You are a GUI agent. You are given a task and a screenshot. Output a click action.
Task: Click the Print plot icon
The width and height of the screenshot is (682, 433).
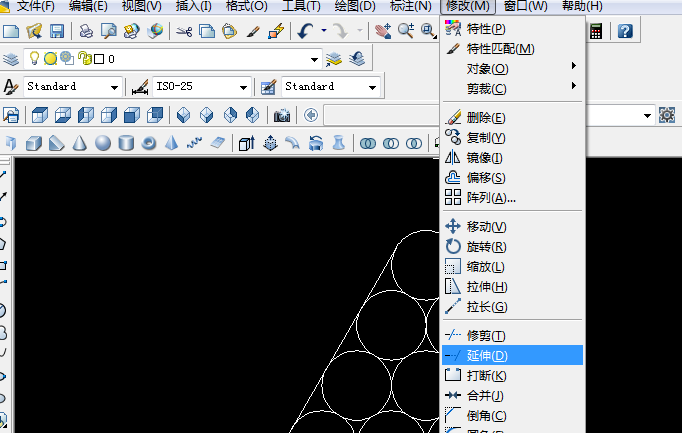[x=86, y=31]
